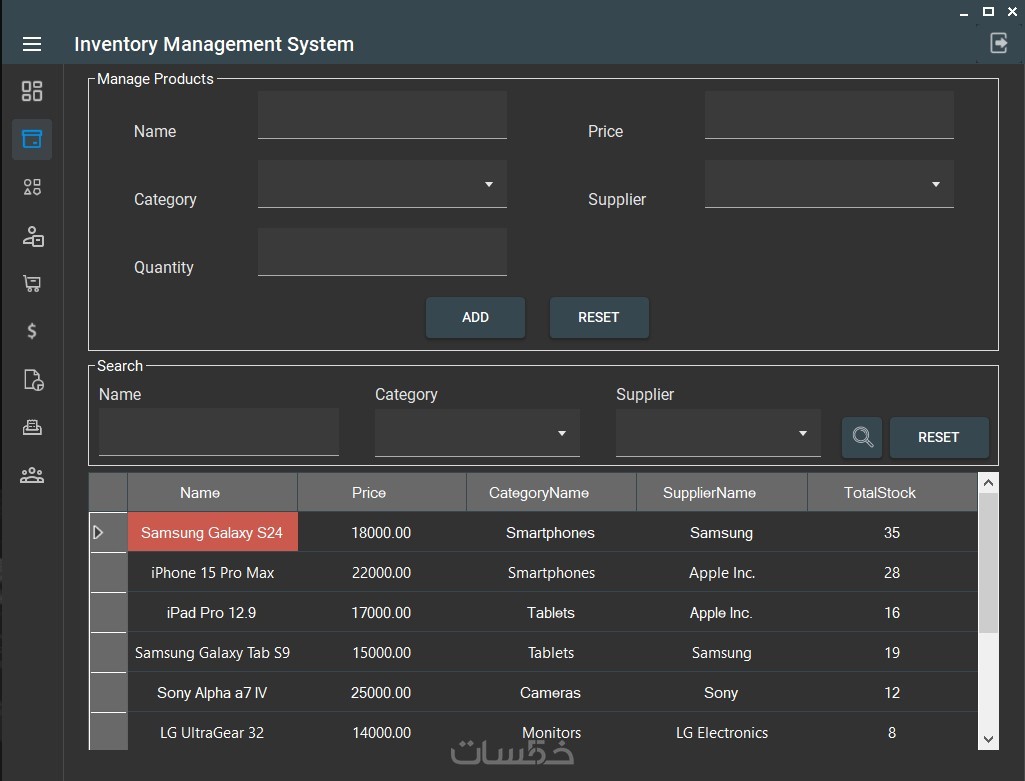Click the TotalStock value 19
Image resolution: width=1025 pixels, height=781 pixels.
[892, 652]
